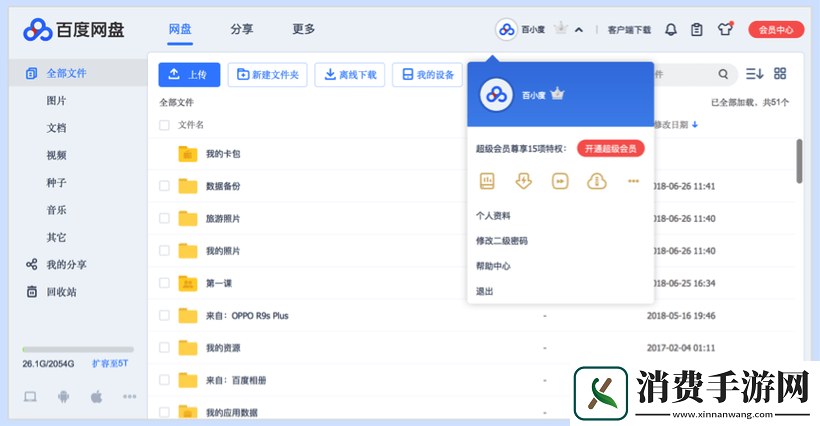The width and height of the screenshot is (820, 426).
Task: Click the notification bell icon
Action: tap(671, 30)
